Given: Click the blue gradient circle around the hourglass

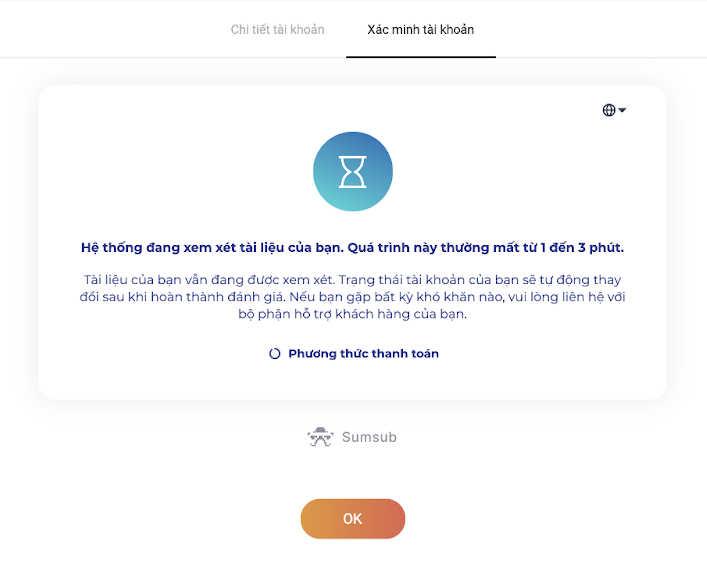Looking at the screenshot, I should pyautogui.click(x=328, y=195).
